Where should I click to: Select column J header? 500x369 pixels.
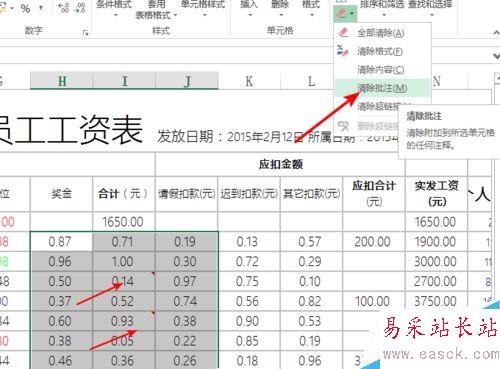(x=187, y=80)
